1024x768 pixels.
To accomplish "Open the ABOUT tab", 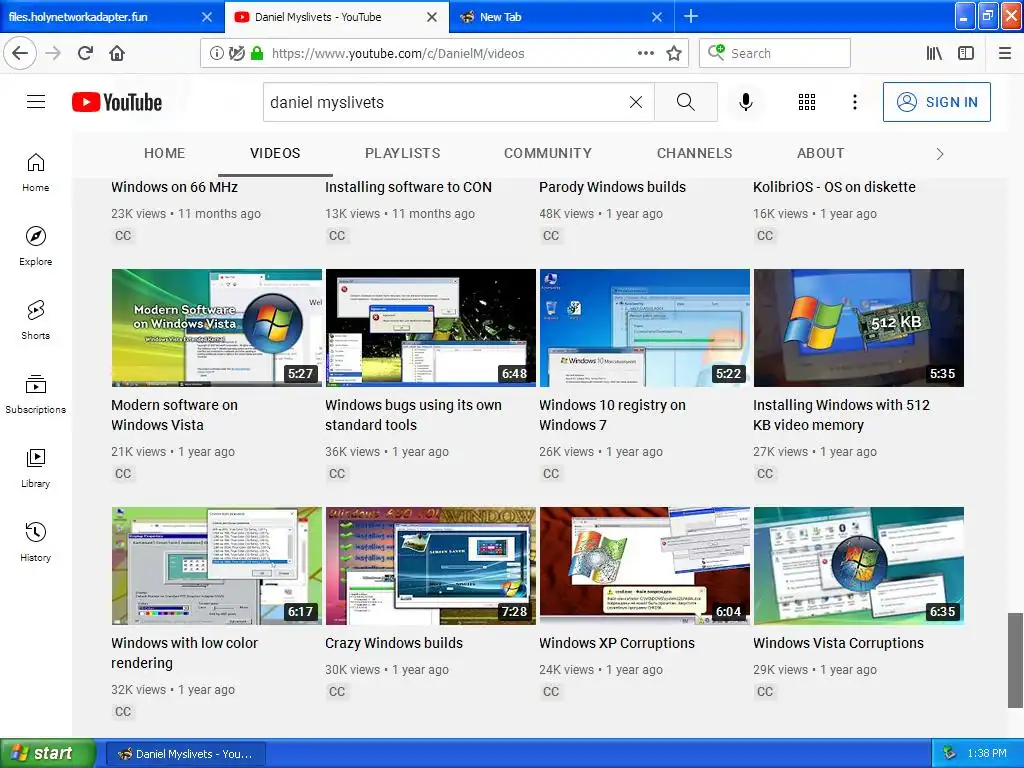I will (820, 153).
